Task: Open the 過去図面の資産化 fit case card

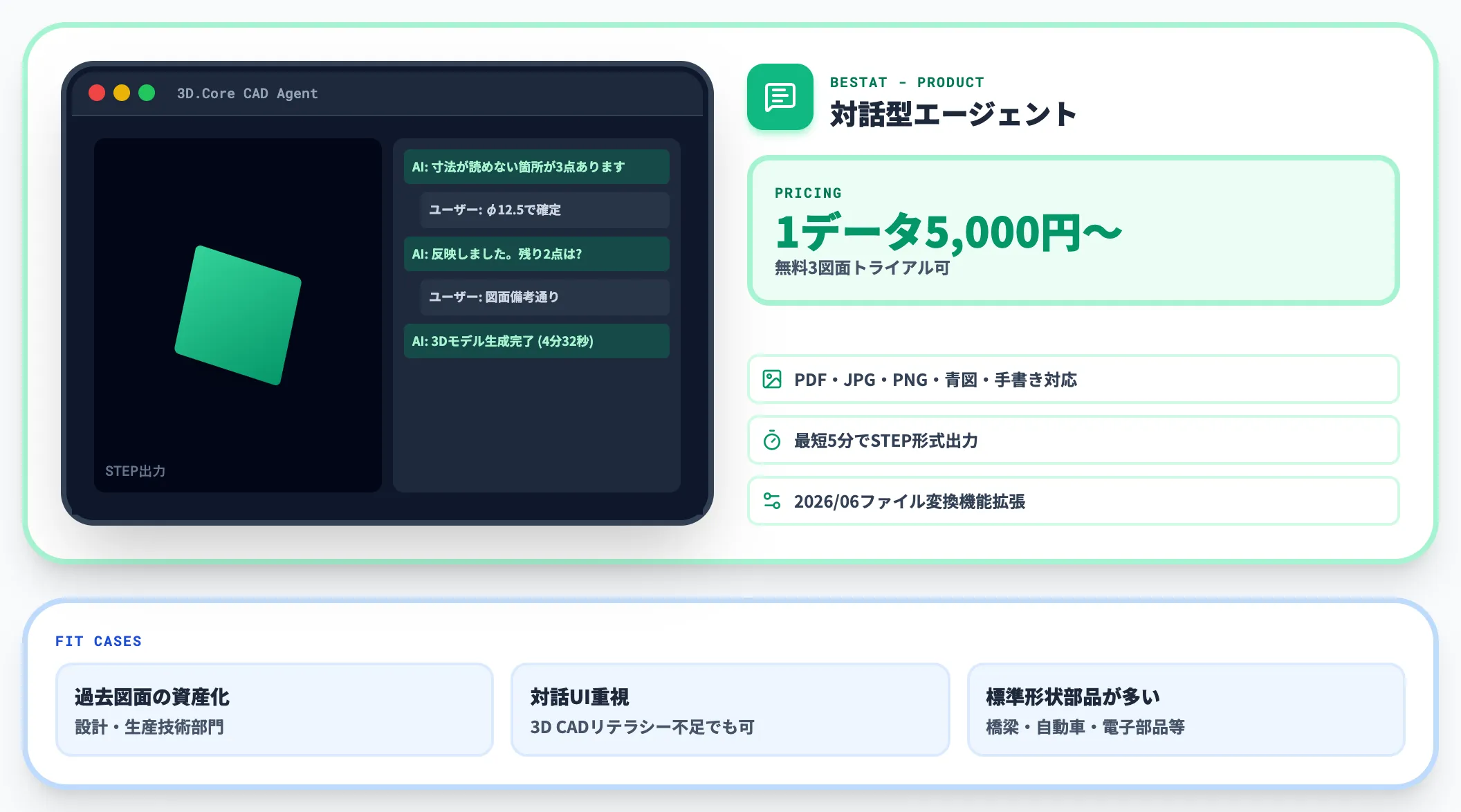Action: (x=275, y=710)
